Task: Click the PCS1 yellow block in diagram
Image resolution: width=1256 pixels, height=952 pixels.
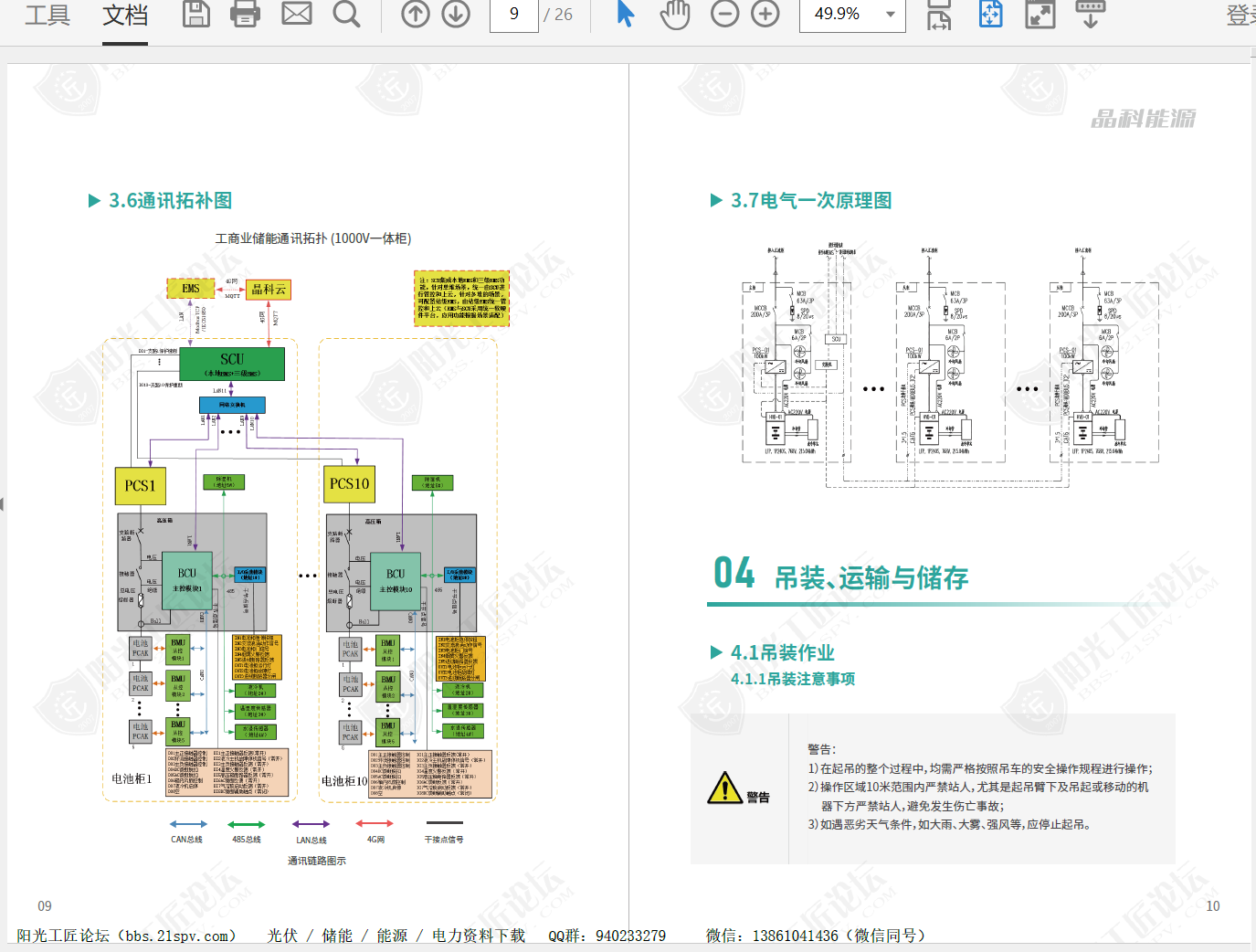Action: (x=140, y=486)
